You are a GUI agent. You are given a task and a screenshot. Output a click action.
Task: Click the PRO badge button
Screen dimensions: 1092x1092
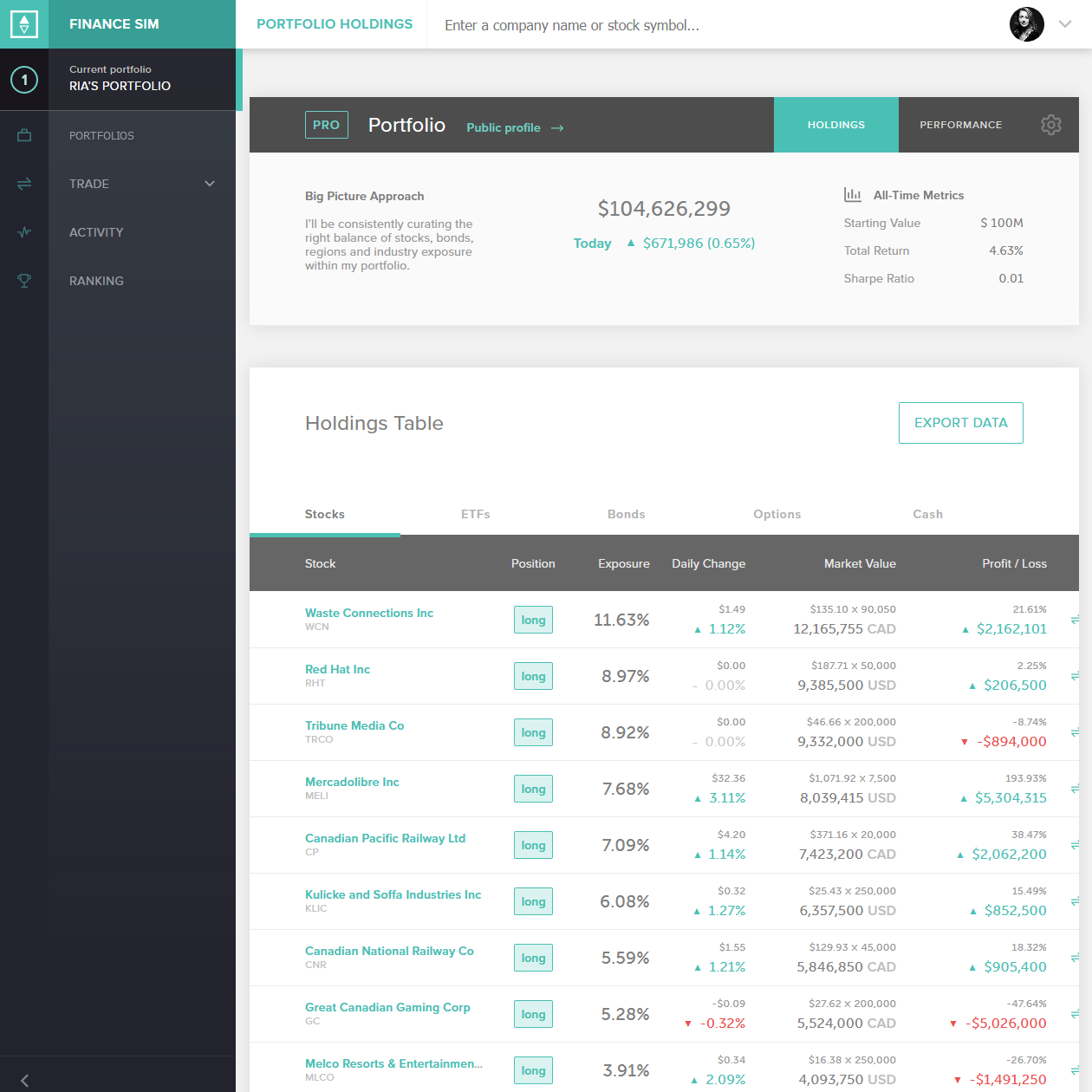(327, 125)
